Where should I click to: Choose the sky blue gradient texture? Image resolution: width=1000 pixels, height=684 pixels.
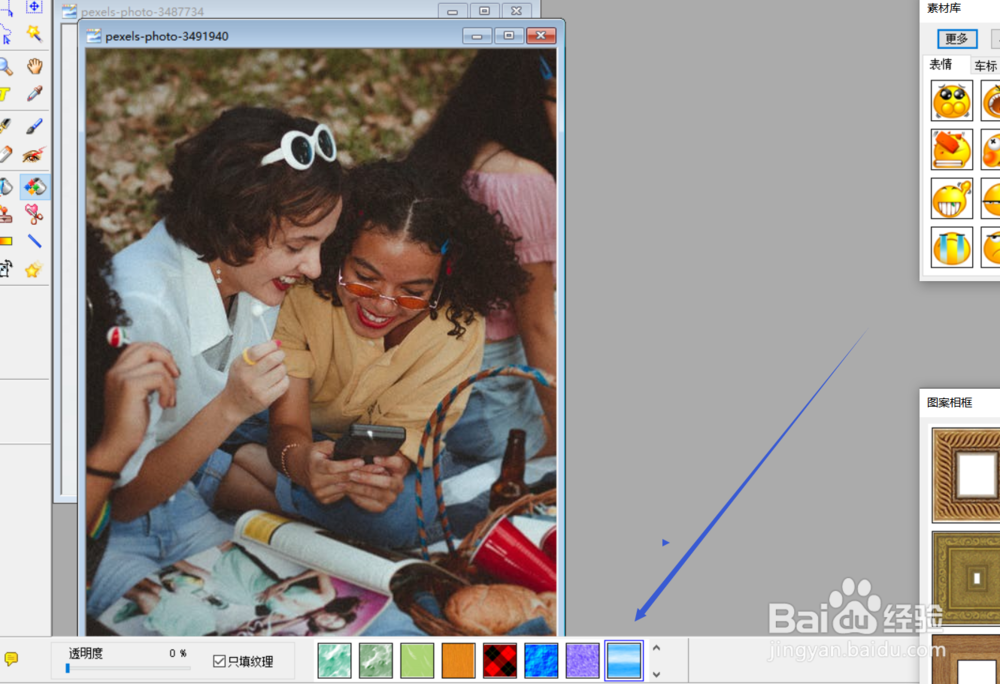click(624, 660)
